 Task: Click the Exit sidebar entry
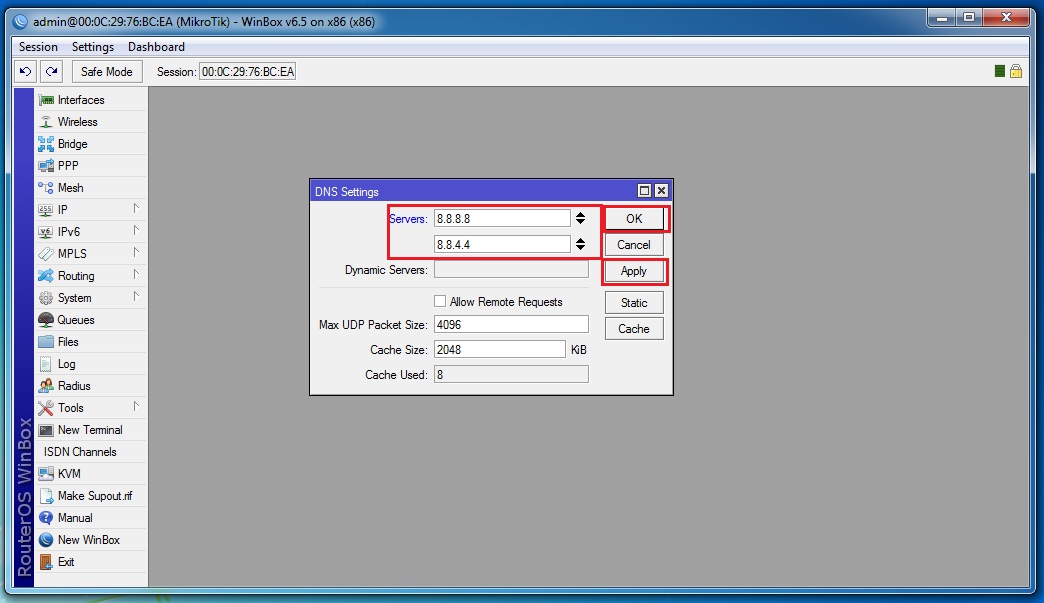(x=91, y=562)
